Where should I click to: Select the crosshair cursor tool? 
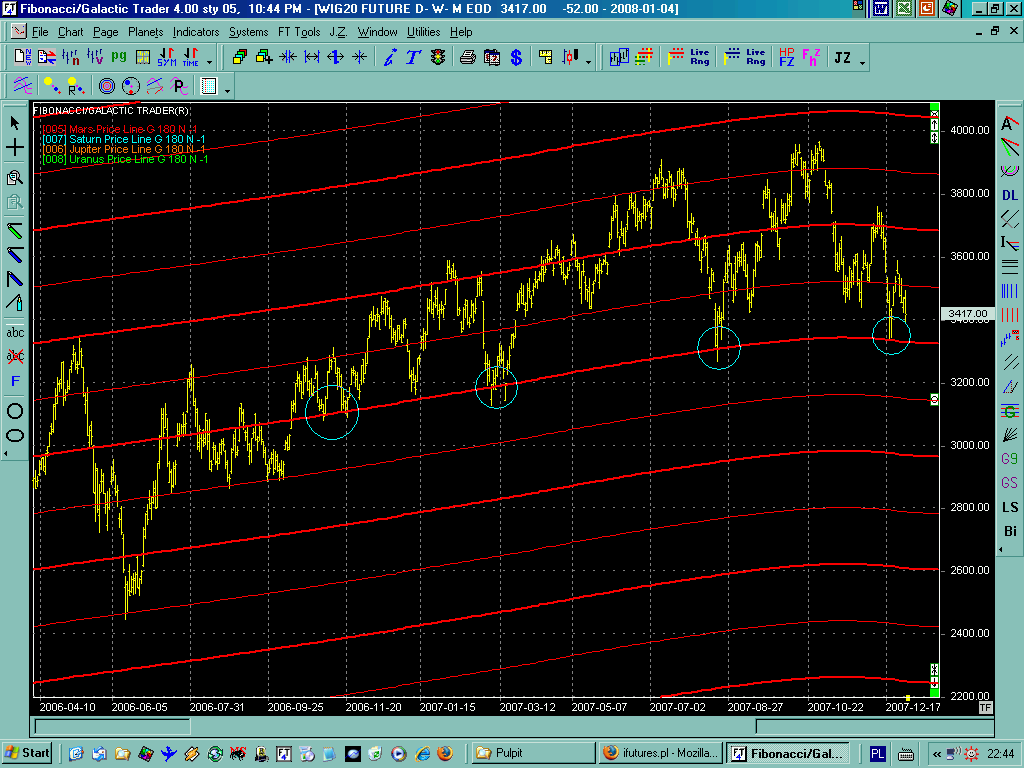pos(15,148)
